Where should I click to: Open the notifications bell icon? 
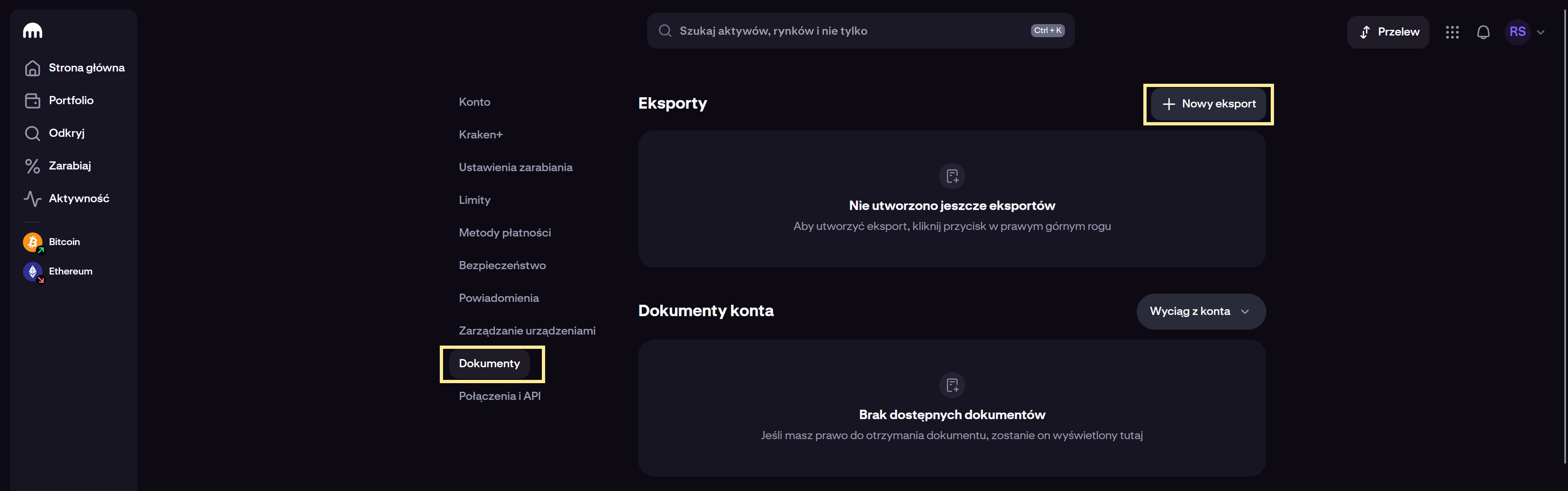coord(1483,32)
